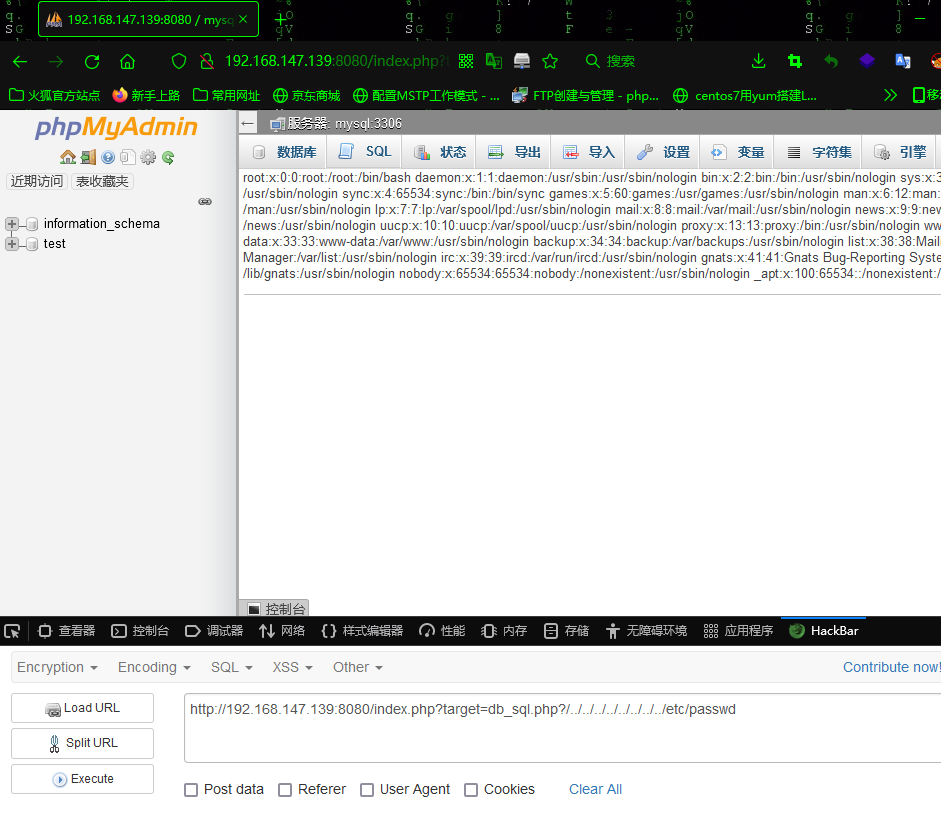Open the SQL dropdown in HackBar
The width and height of the screenshot is (941, 819).
[x=231, y=667]
